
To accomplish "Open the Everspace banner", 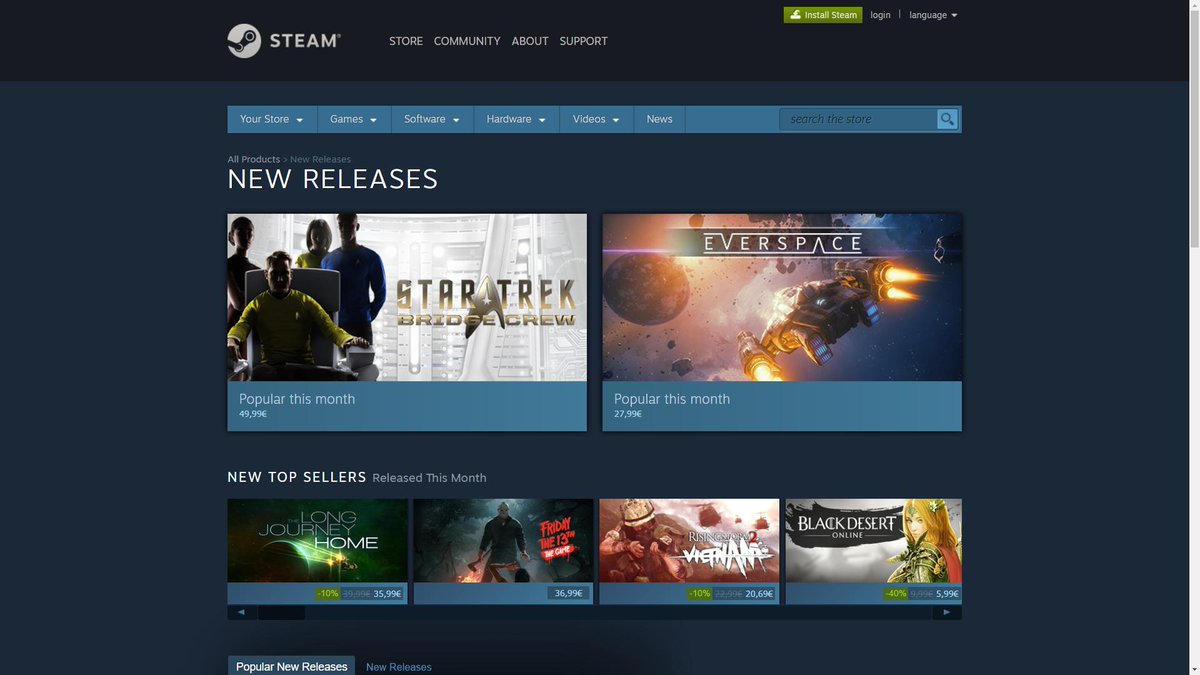I will click(782, 297).
